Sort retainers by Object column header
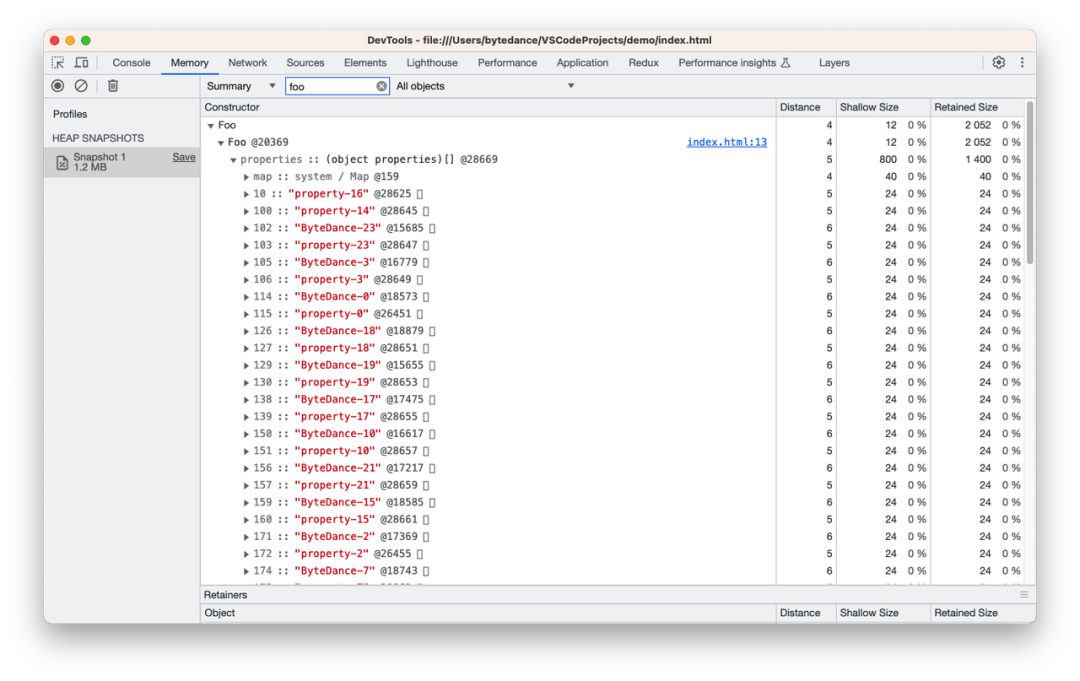Image resolution: width=1080 pixels, height=681 pixels. (488, 613)
